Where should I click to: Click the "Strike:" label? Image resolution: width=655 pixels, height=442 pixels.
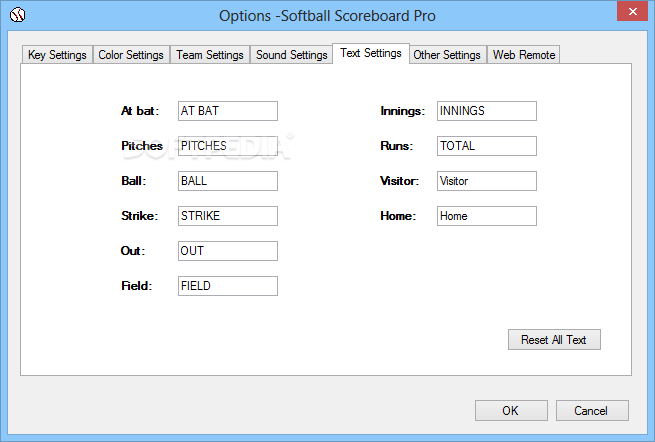coord(140,216)
